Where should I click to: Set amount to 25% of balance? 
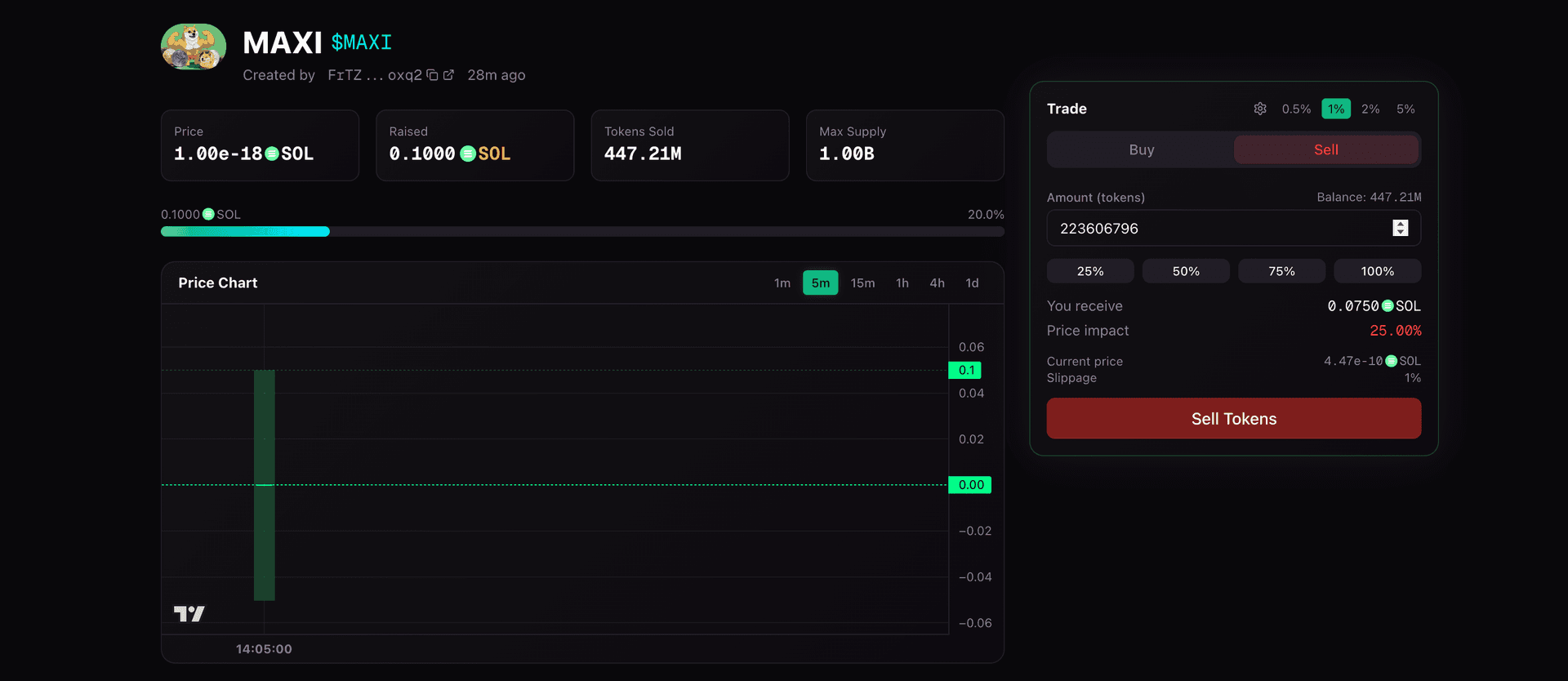pyautogui.click(x=1089, y=271)
